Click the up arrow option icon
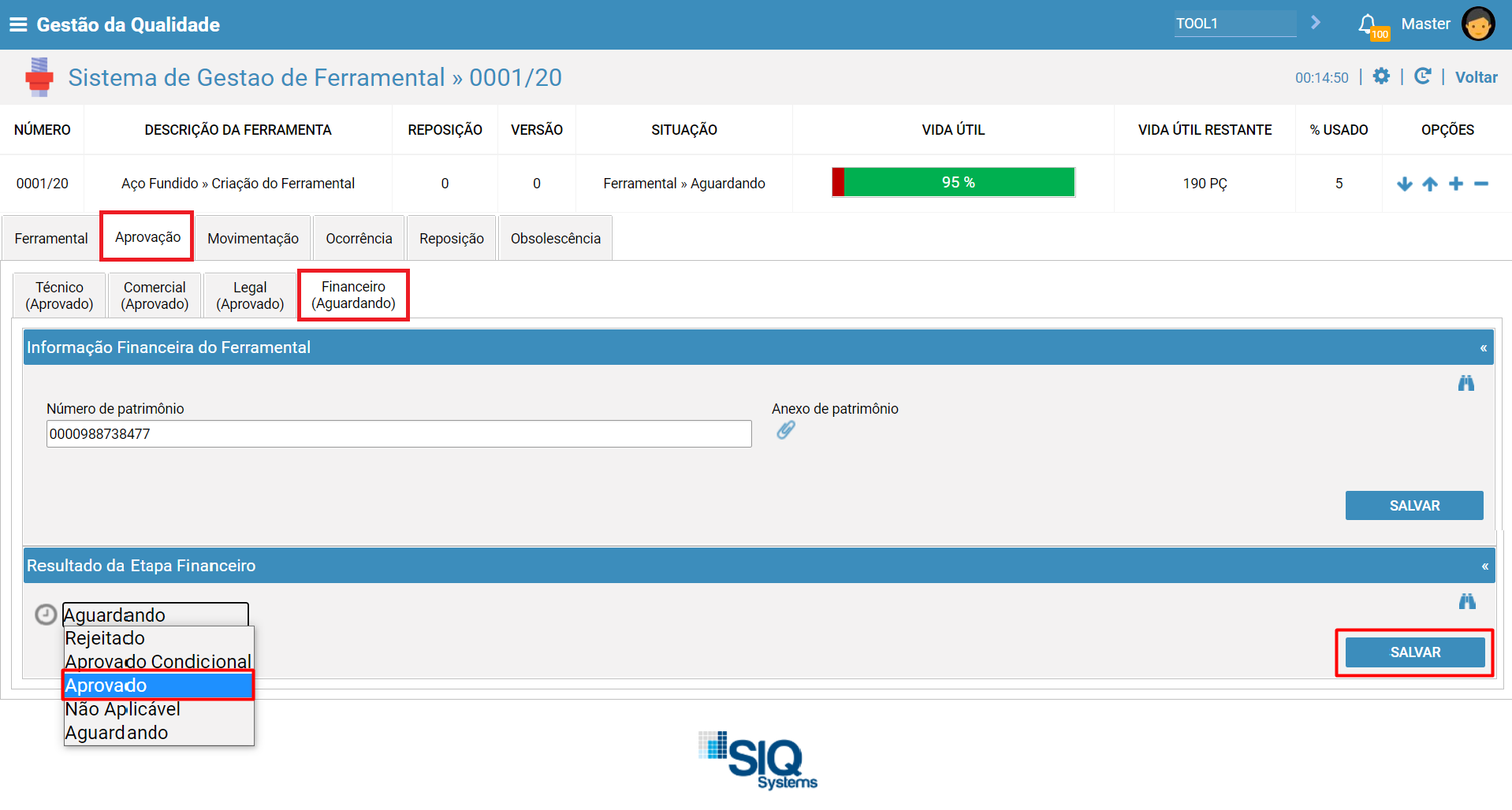This screenshot has width=1512, height=810. (1430, 184)
